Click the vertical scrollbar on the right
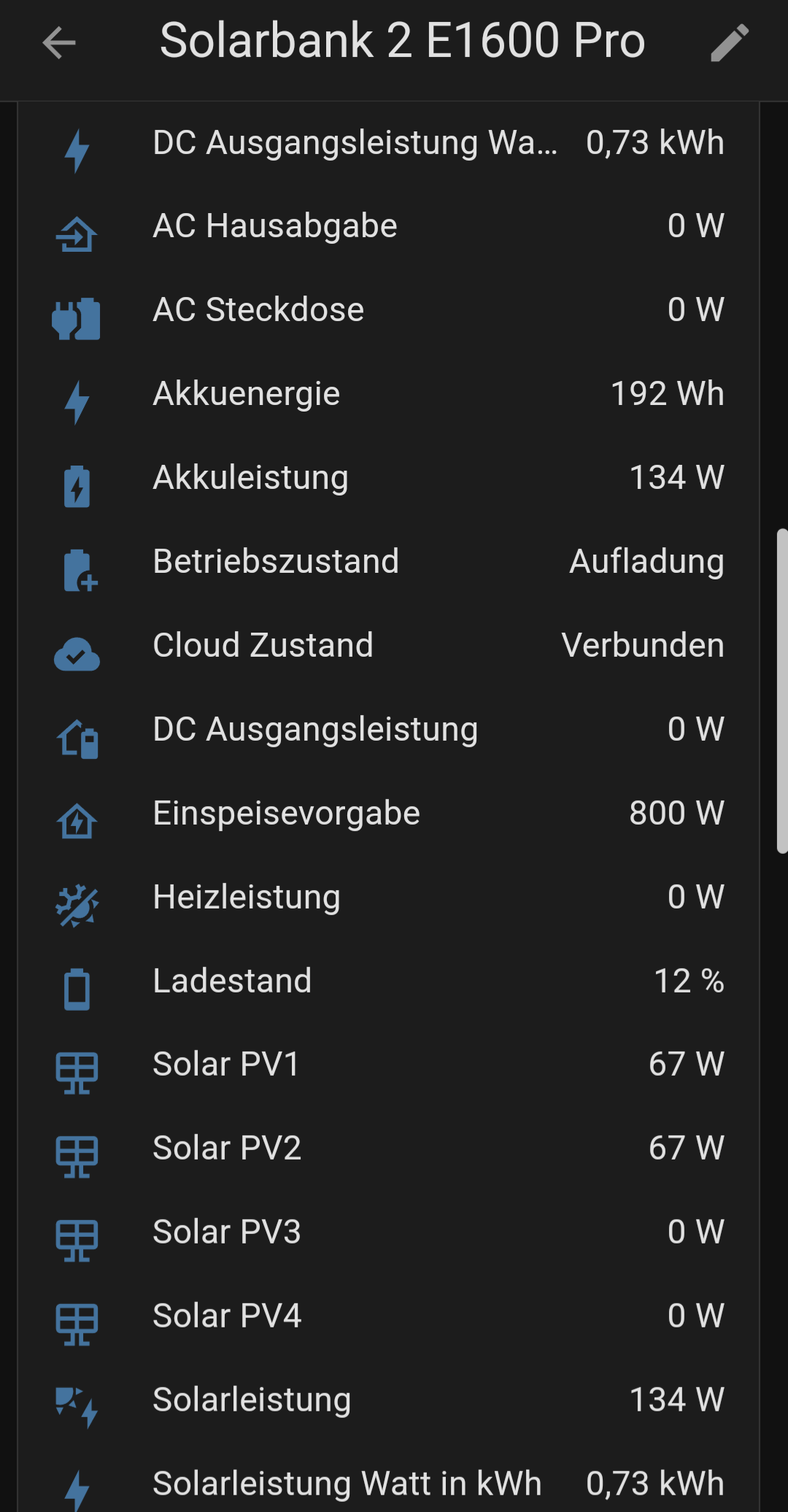Screen dimensions: 788x1512 782,690
